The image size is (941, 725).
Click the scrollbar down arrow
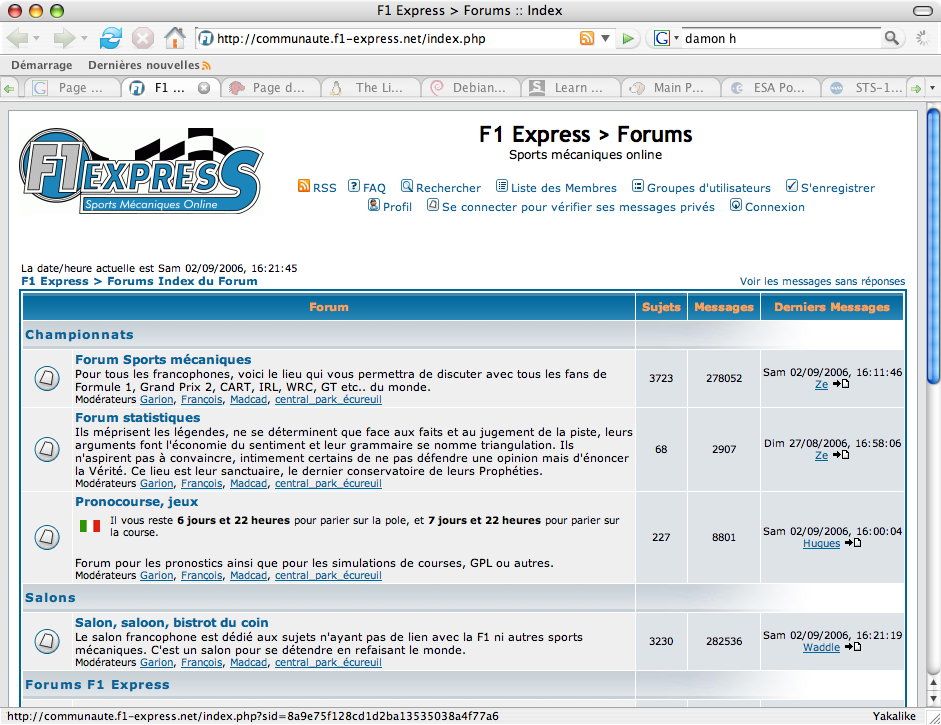click(933, 699)
